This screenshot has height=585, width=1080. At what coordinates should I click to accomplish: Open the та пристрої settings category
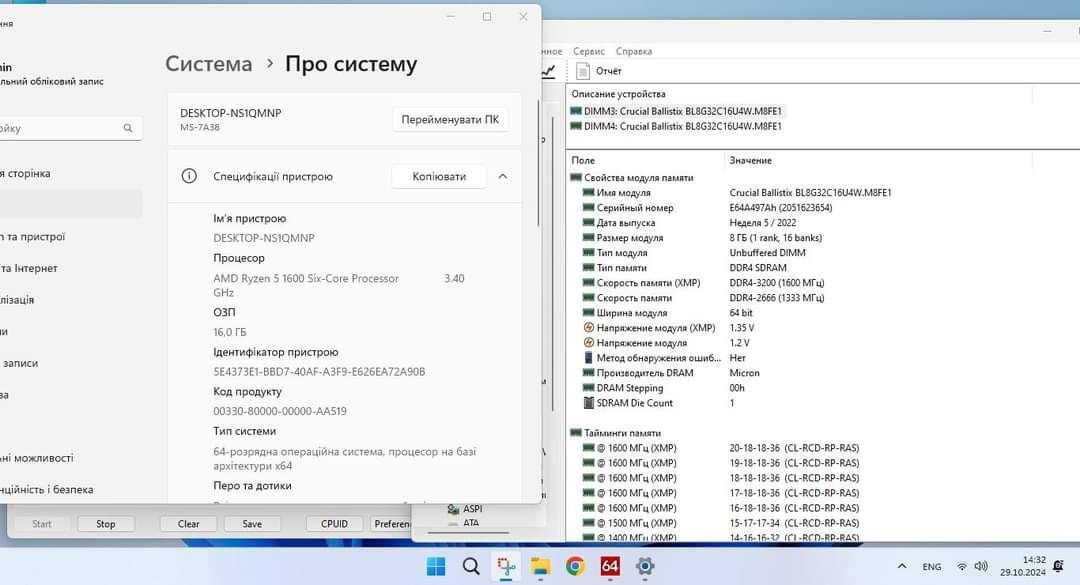tap(32, 237)
